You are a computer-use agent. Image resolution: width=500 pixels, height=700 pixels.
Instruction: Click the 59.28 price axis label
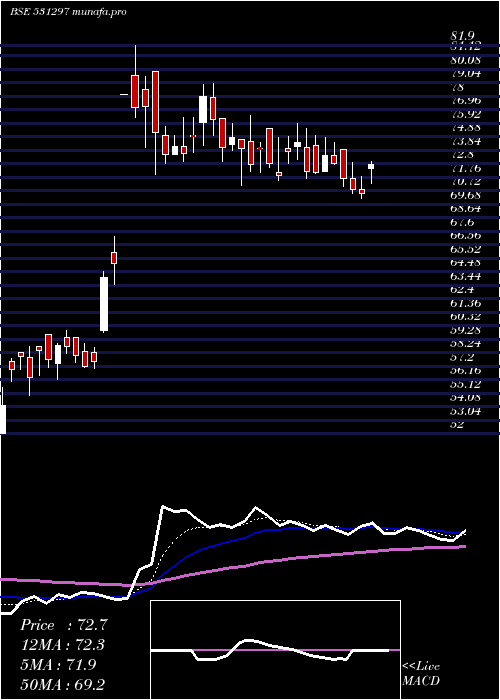(466, 330)
